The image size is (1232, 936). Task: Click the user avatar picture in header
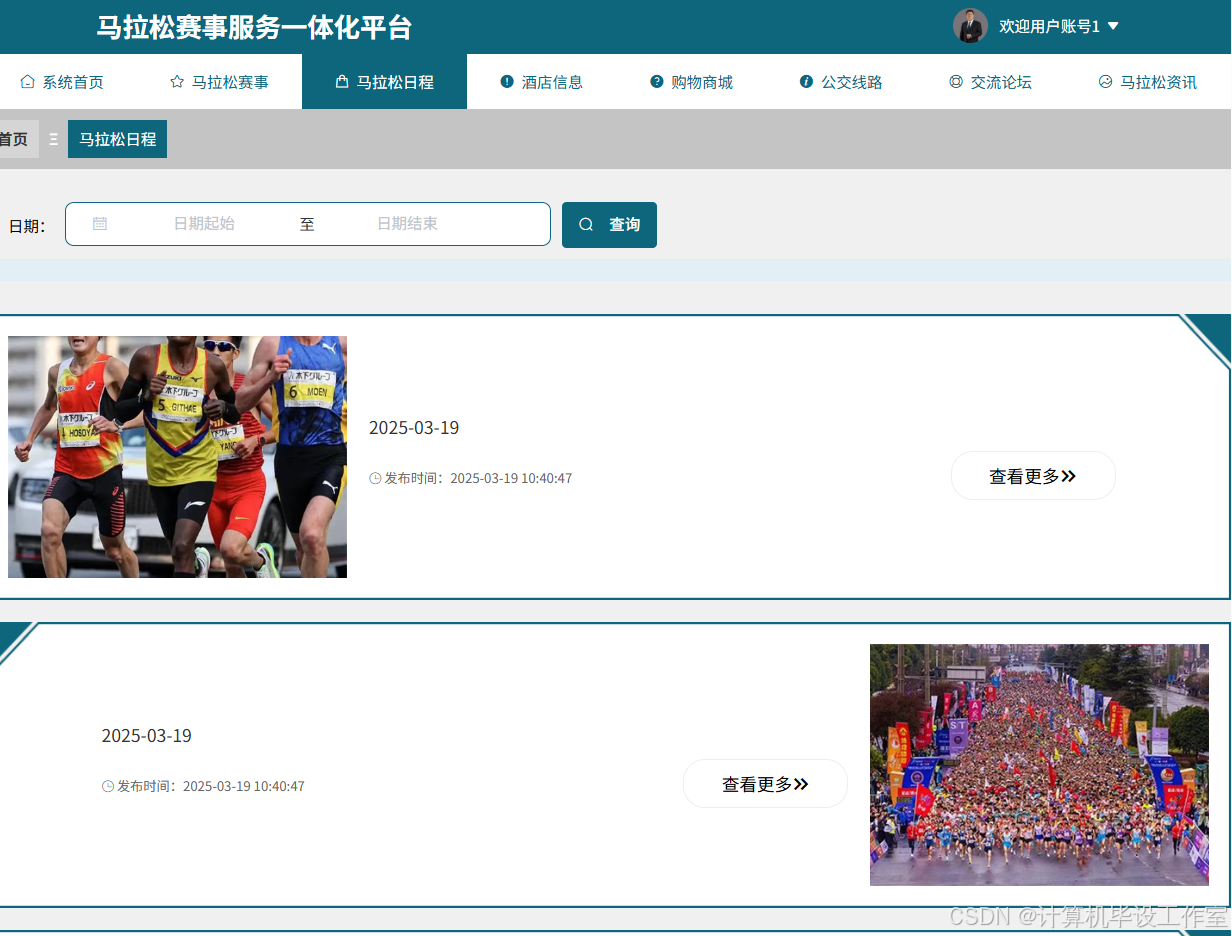coord(970,26)
